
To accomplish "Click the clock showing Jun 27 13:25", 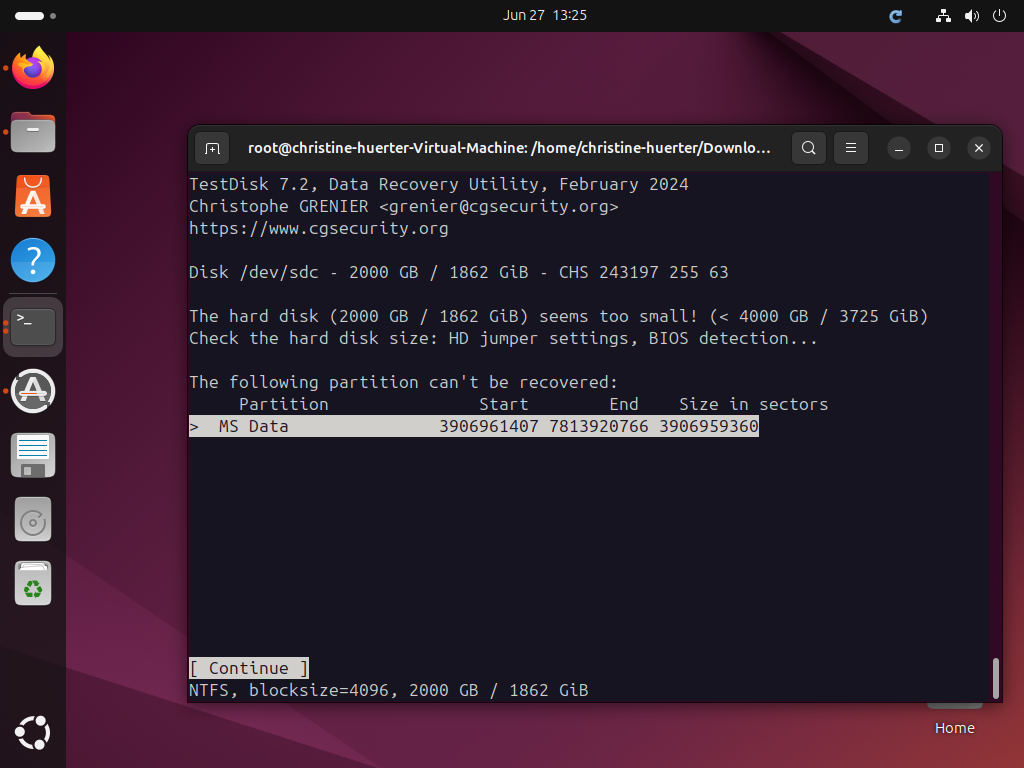I will click(545, 15).
